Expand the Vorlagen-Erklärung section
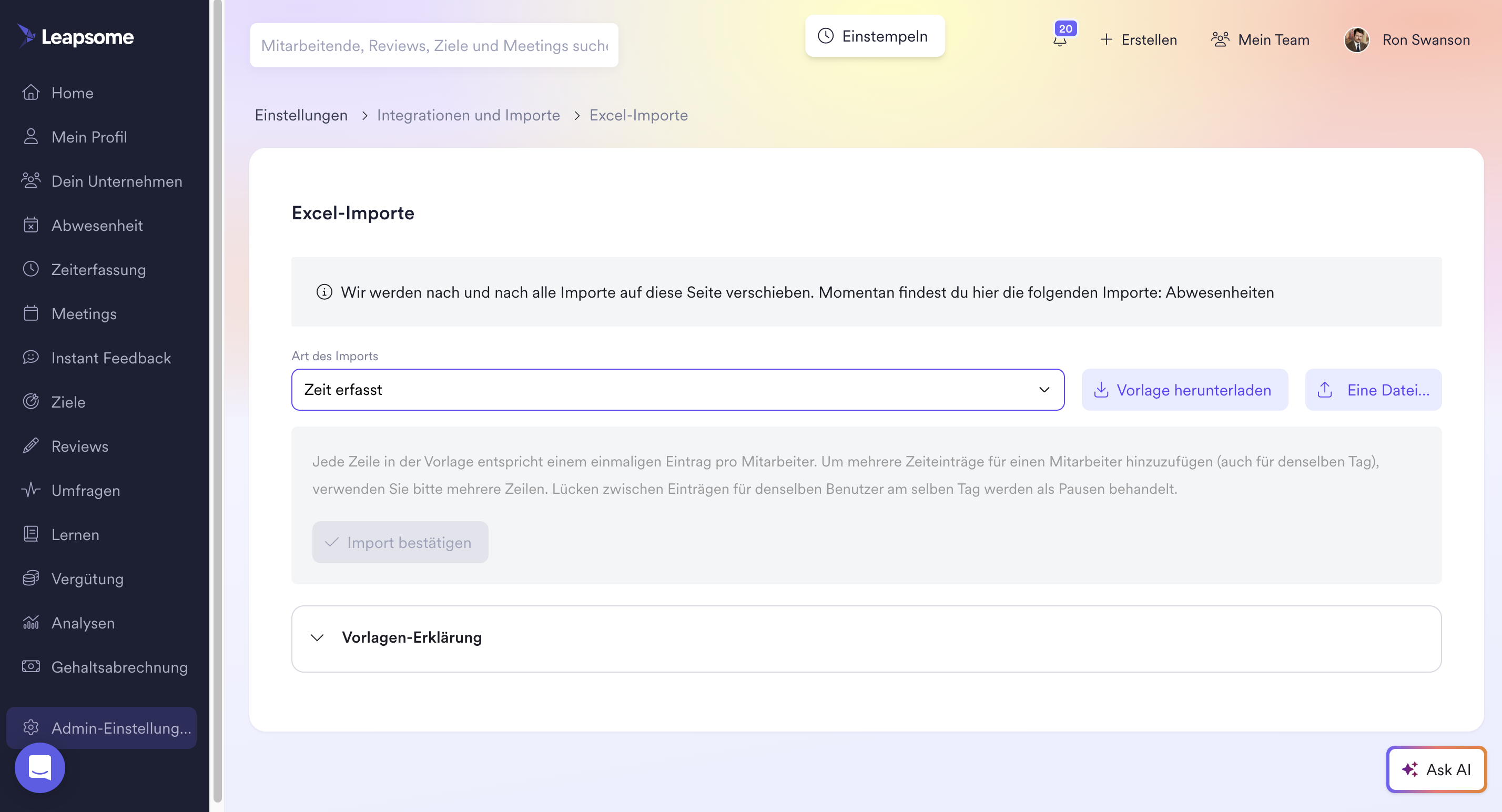This screenshot has height=812, width=1502. pos(867,638)
